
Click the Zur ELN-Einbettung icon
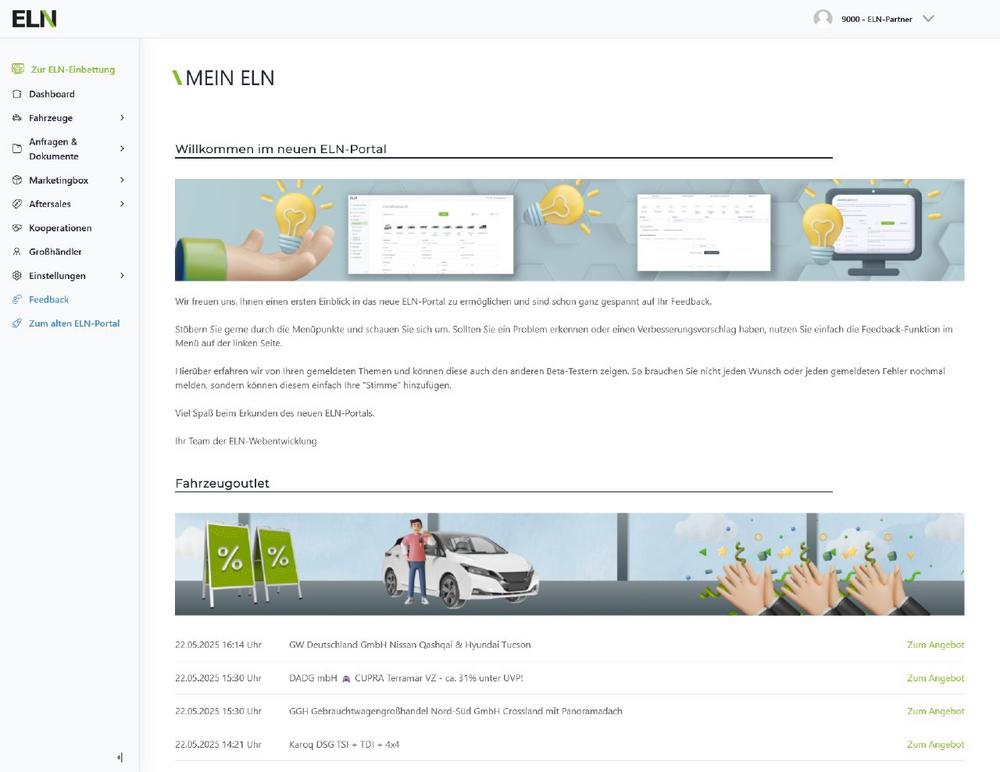[18, 69]
